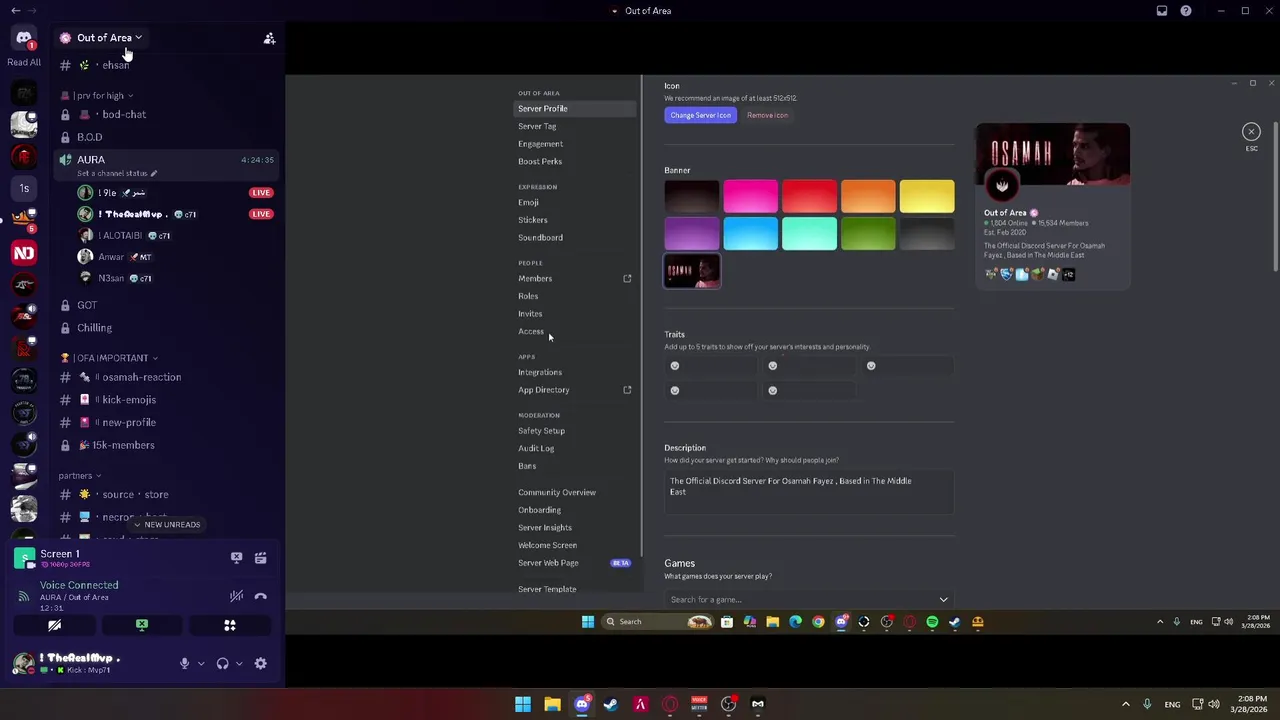1280x720 pixels.
Task: Open File Explorer on bottom taskbar
Action: (552, 704)
